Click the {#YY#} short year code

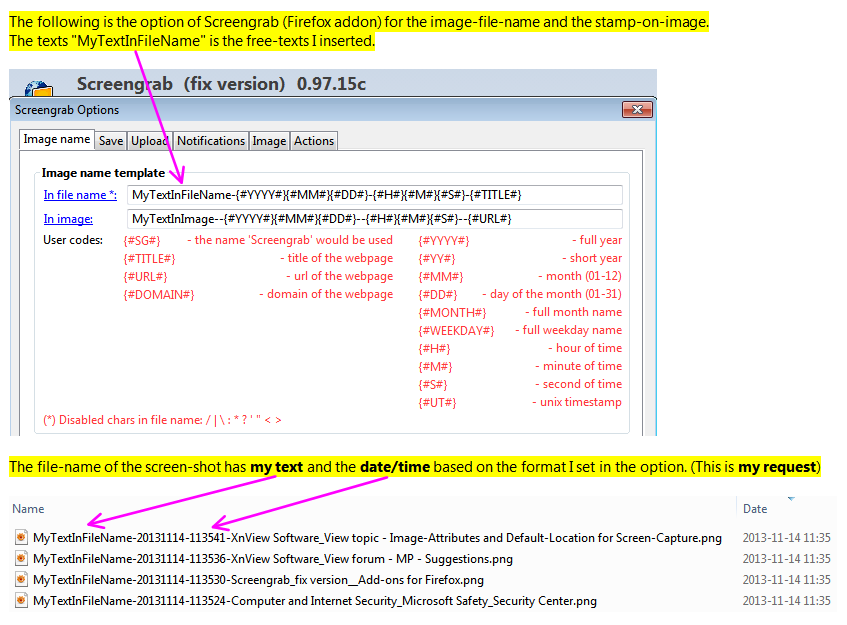tap(436, 259)
